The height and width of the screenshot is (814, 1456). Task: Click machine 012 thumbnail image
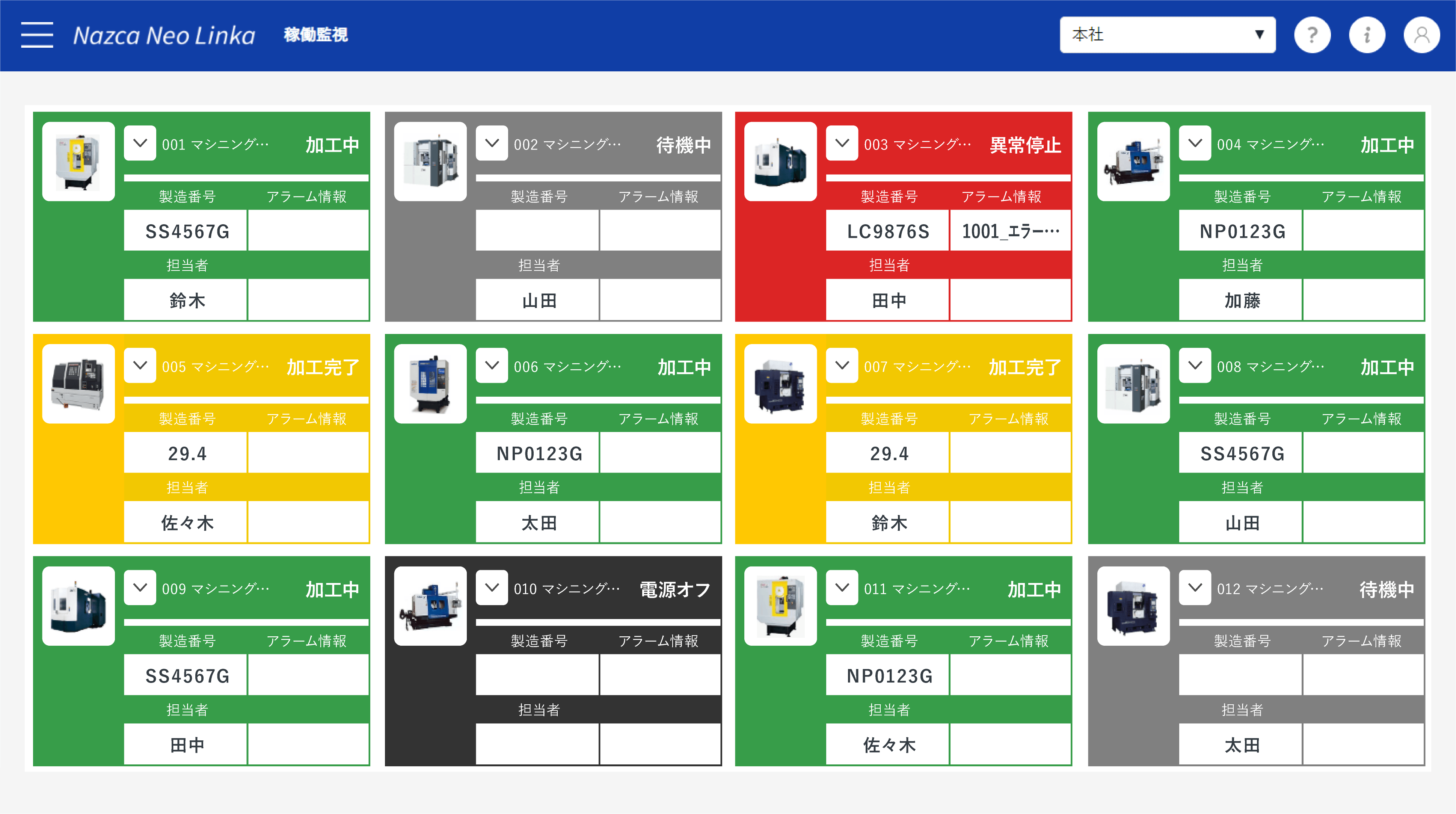1133,606
